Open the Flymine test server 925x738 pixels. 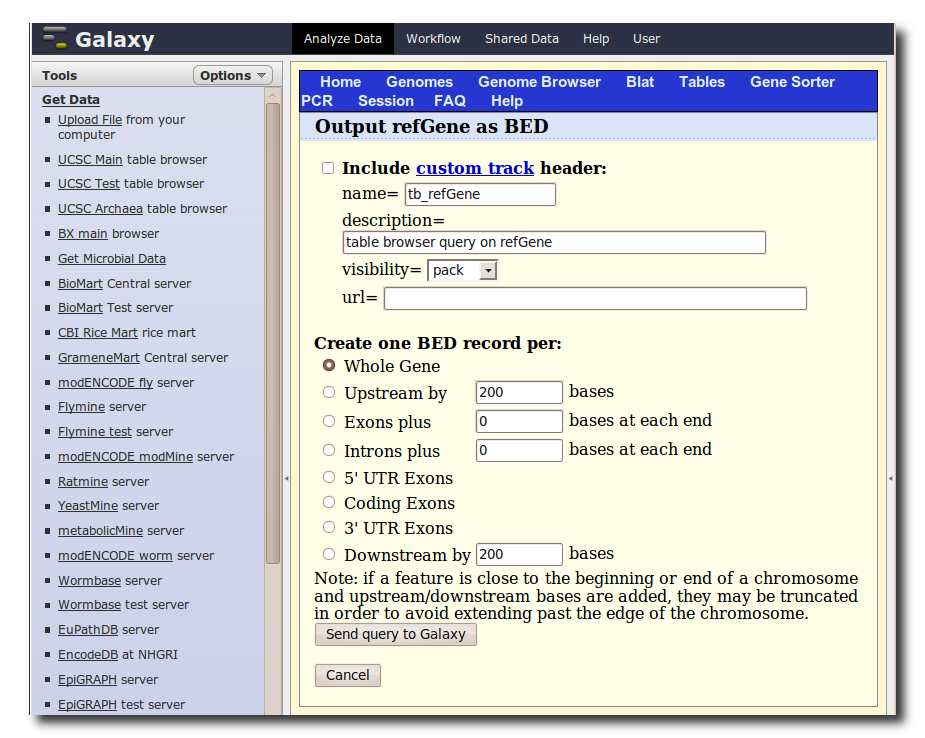pyautogui.click(x=94, y=432)
